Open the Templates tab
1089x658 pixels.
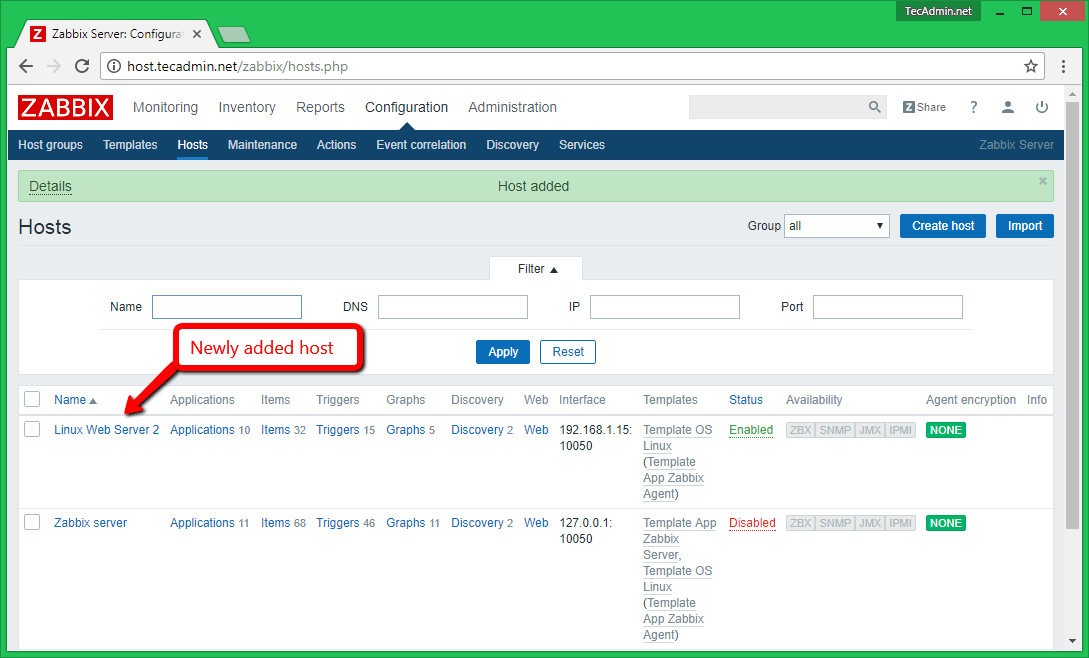click(130, 145)
